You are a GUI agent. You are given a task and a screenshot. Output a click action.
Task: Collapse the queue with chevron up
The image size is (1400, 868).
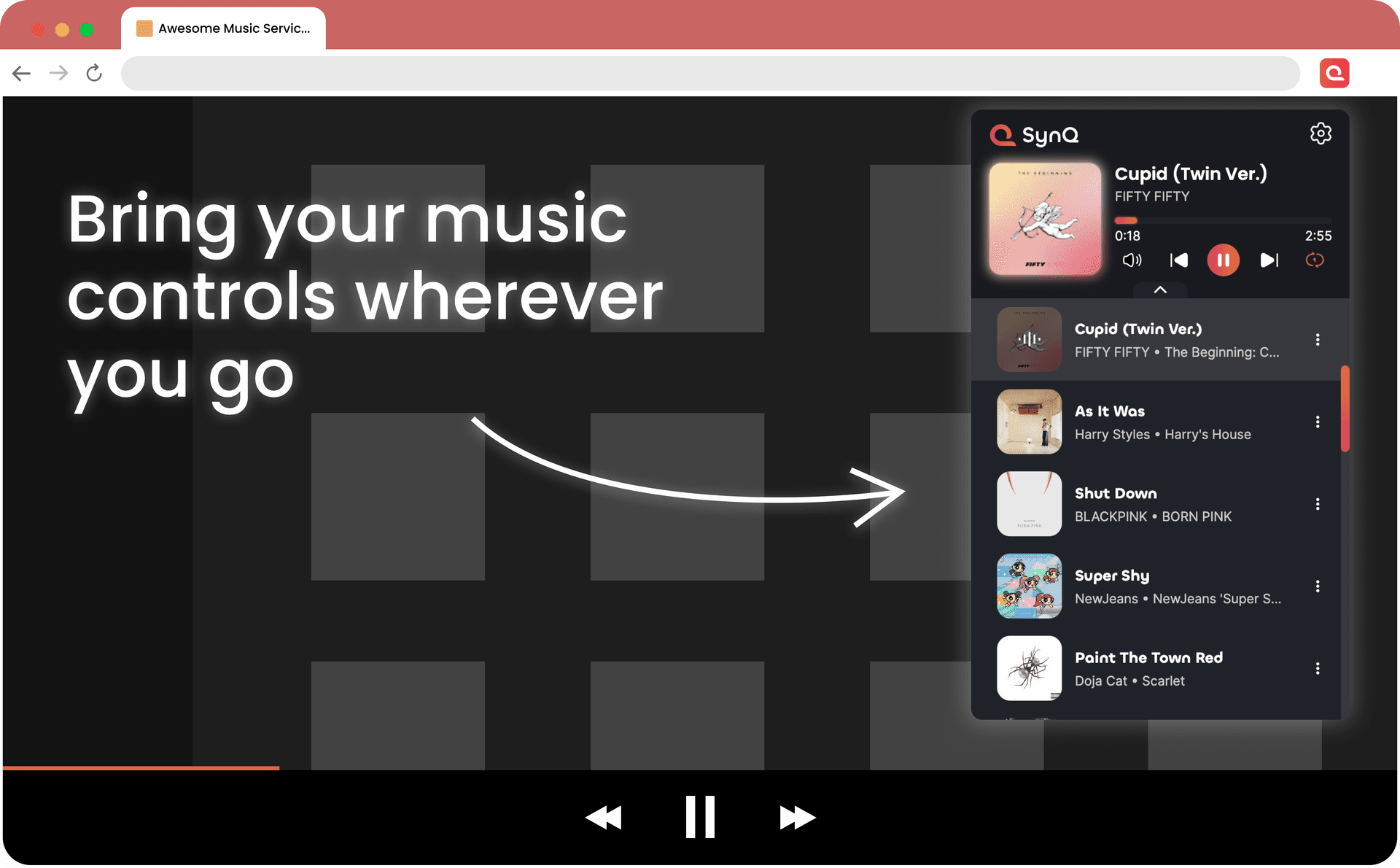click(1160, 290)
